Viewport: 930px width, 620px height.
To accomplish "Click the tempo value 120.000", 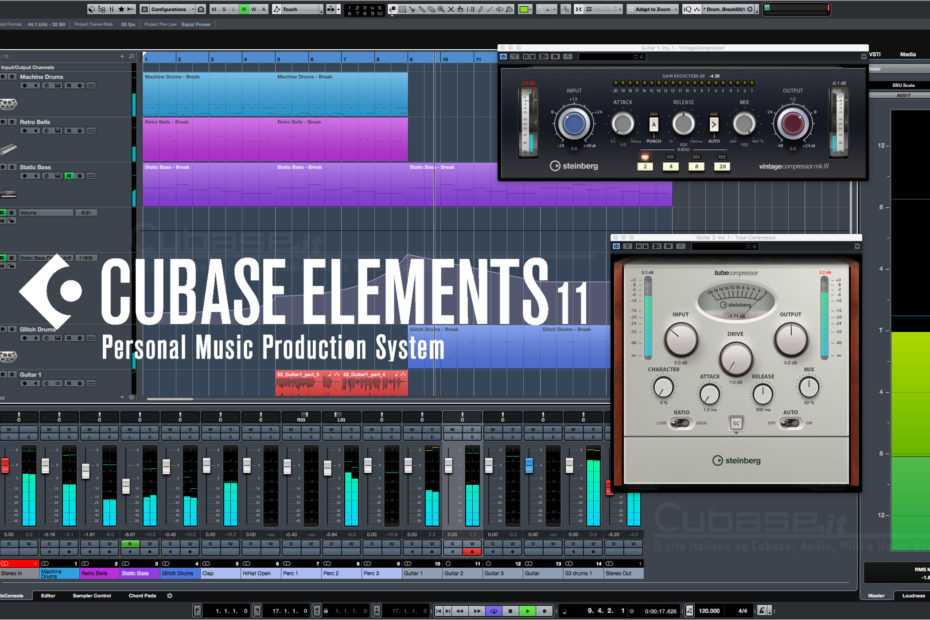I will pyautogui.click(x=709, y=610).
